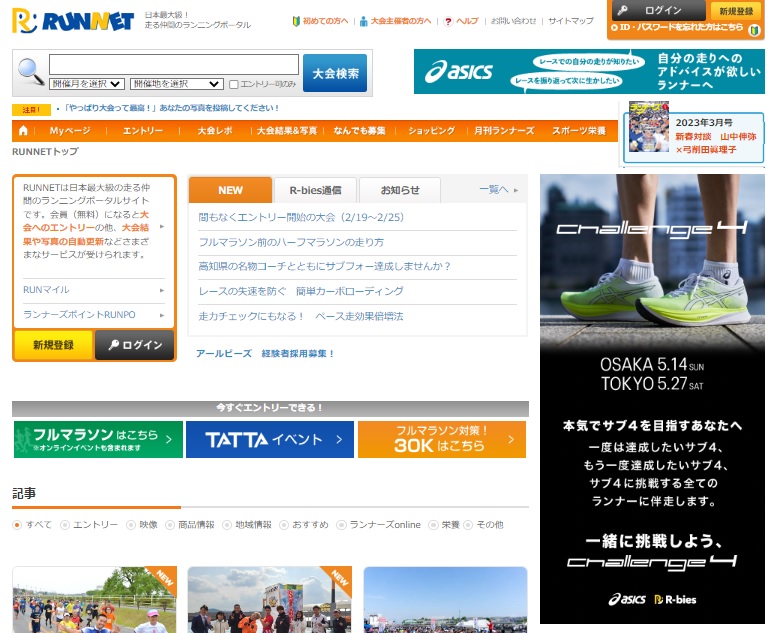Switch to the R-bies通信 tab

click(315, 191)
